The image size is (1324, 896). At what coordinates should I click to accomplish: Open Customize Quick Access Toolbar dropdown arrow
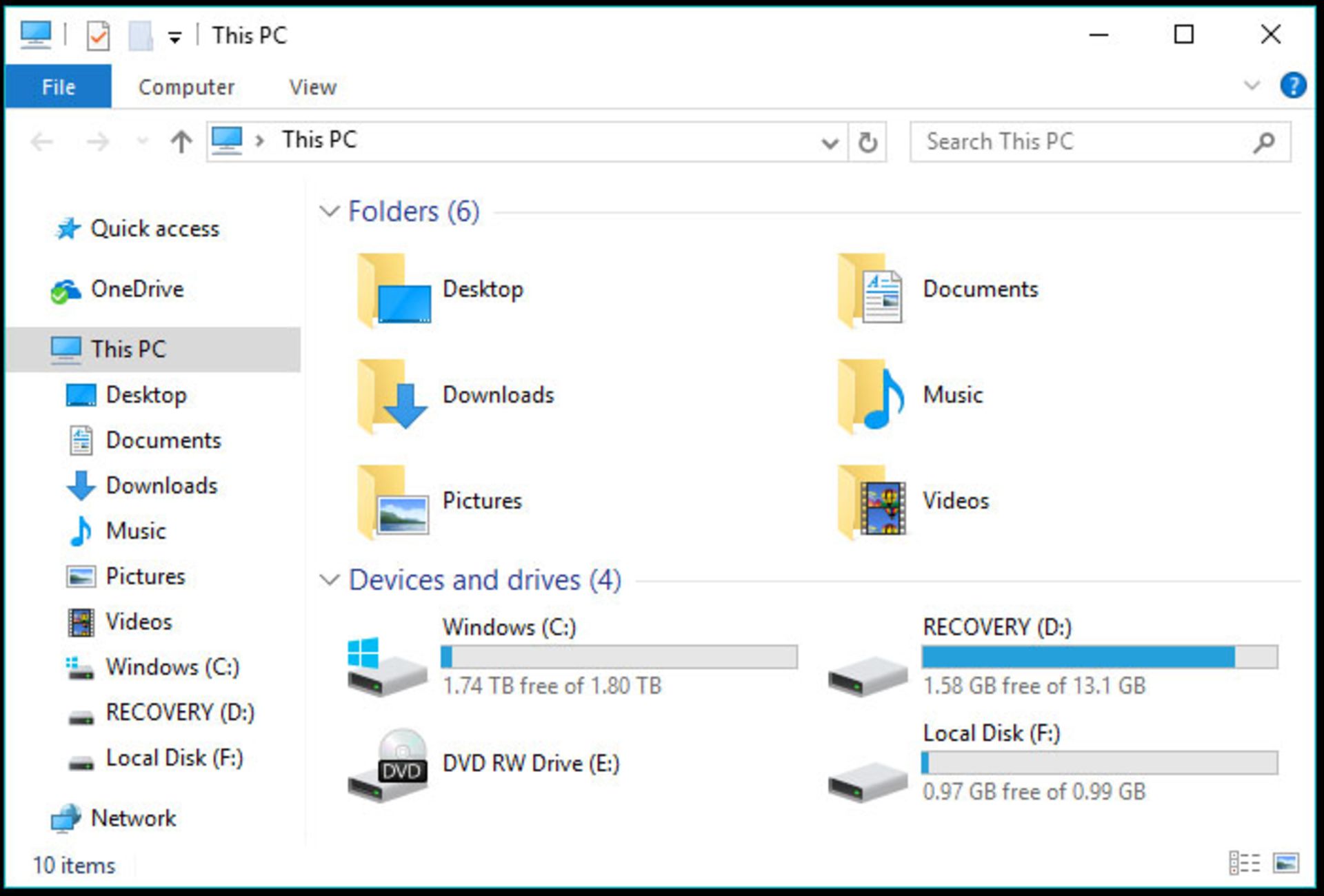click(175, 38)
